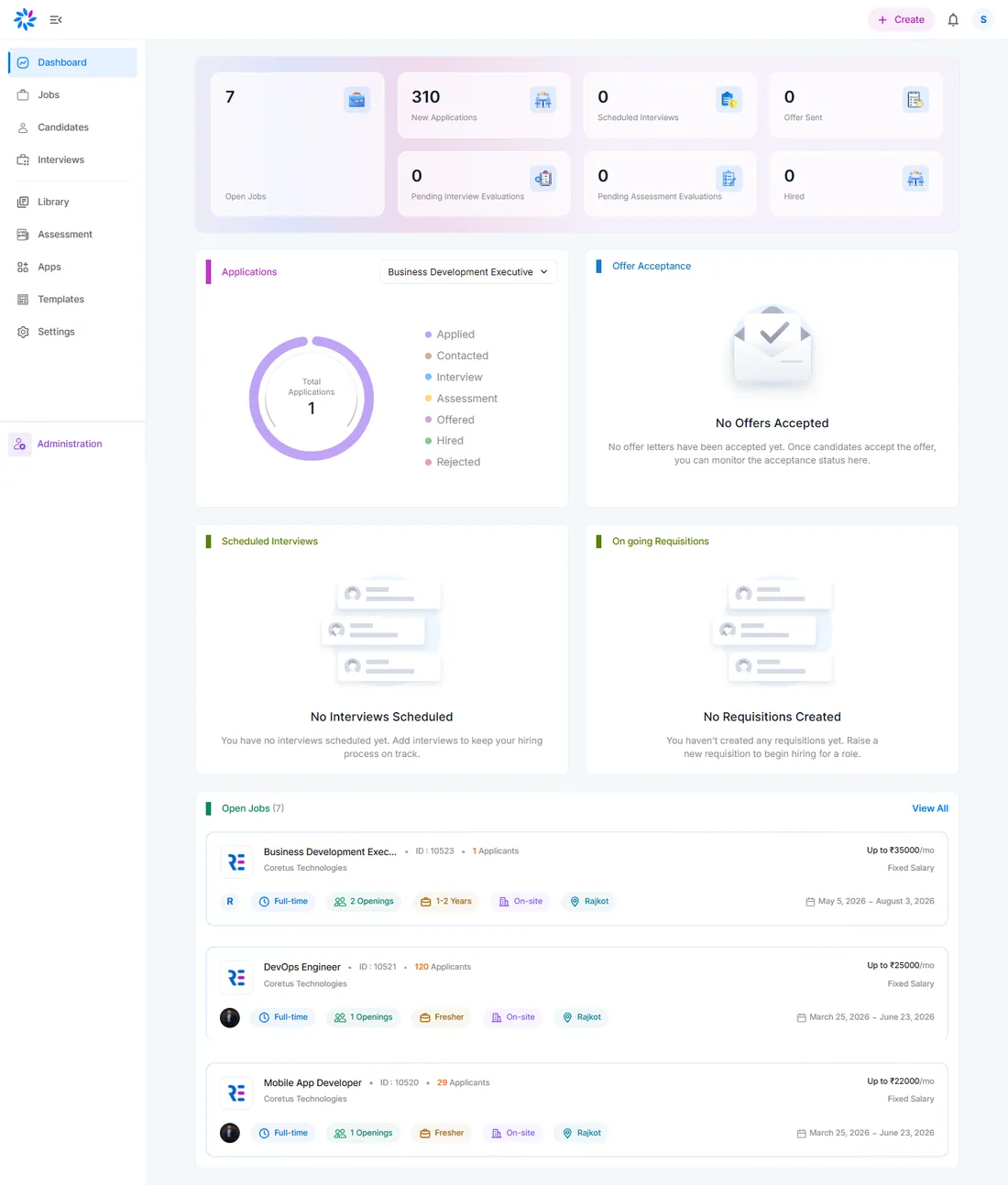Click date range May 5, 2026 – August 3, 2026
Screen dimensions: 1008x1185
[871, 902]
